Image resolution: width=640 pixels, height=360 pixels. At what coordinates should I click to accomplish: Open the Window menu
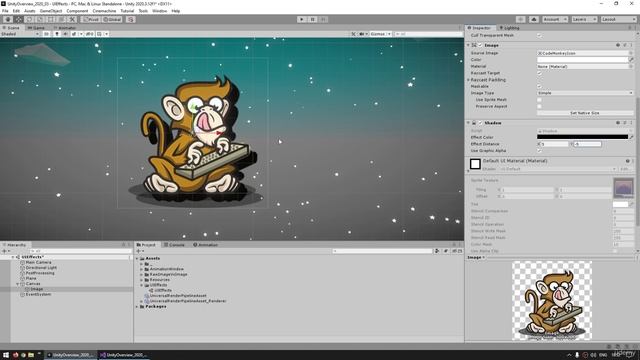159,11
